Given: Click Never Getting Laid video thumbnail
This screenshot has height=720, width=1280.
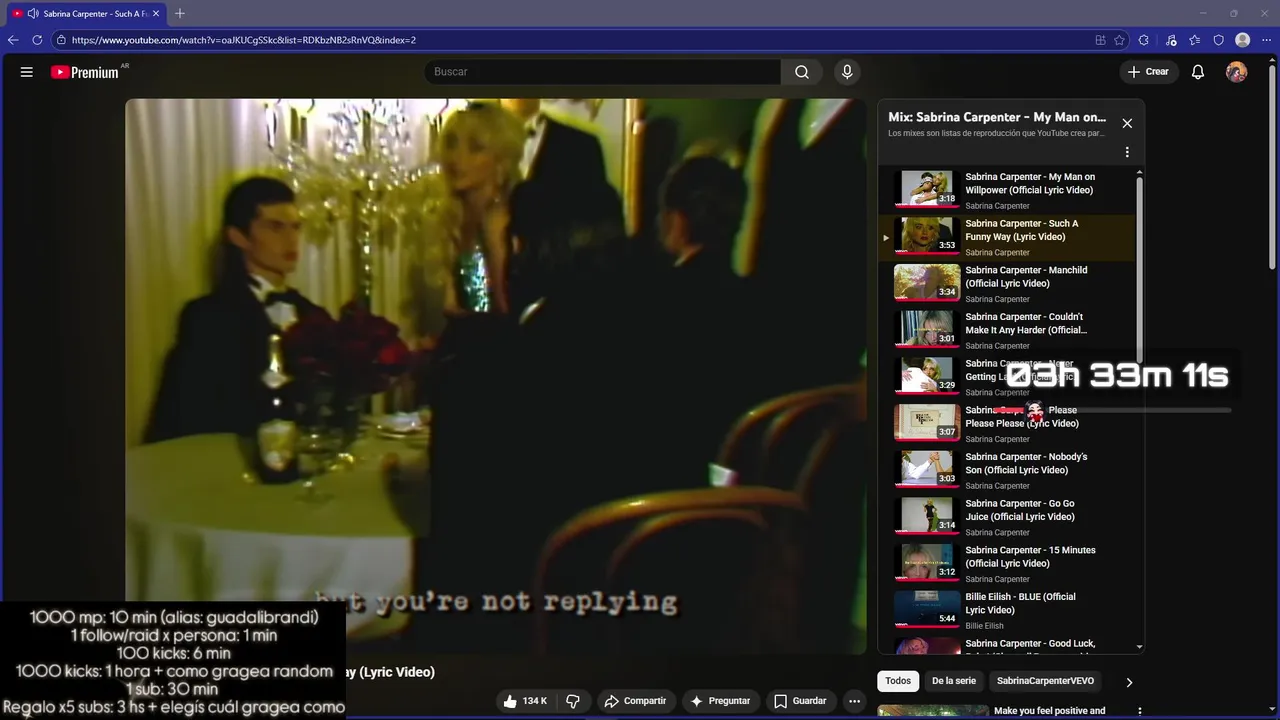Looking at the screenshot, I should [927, 375].
